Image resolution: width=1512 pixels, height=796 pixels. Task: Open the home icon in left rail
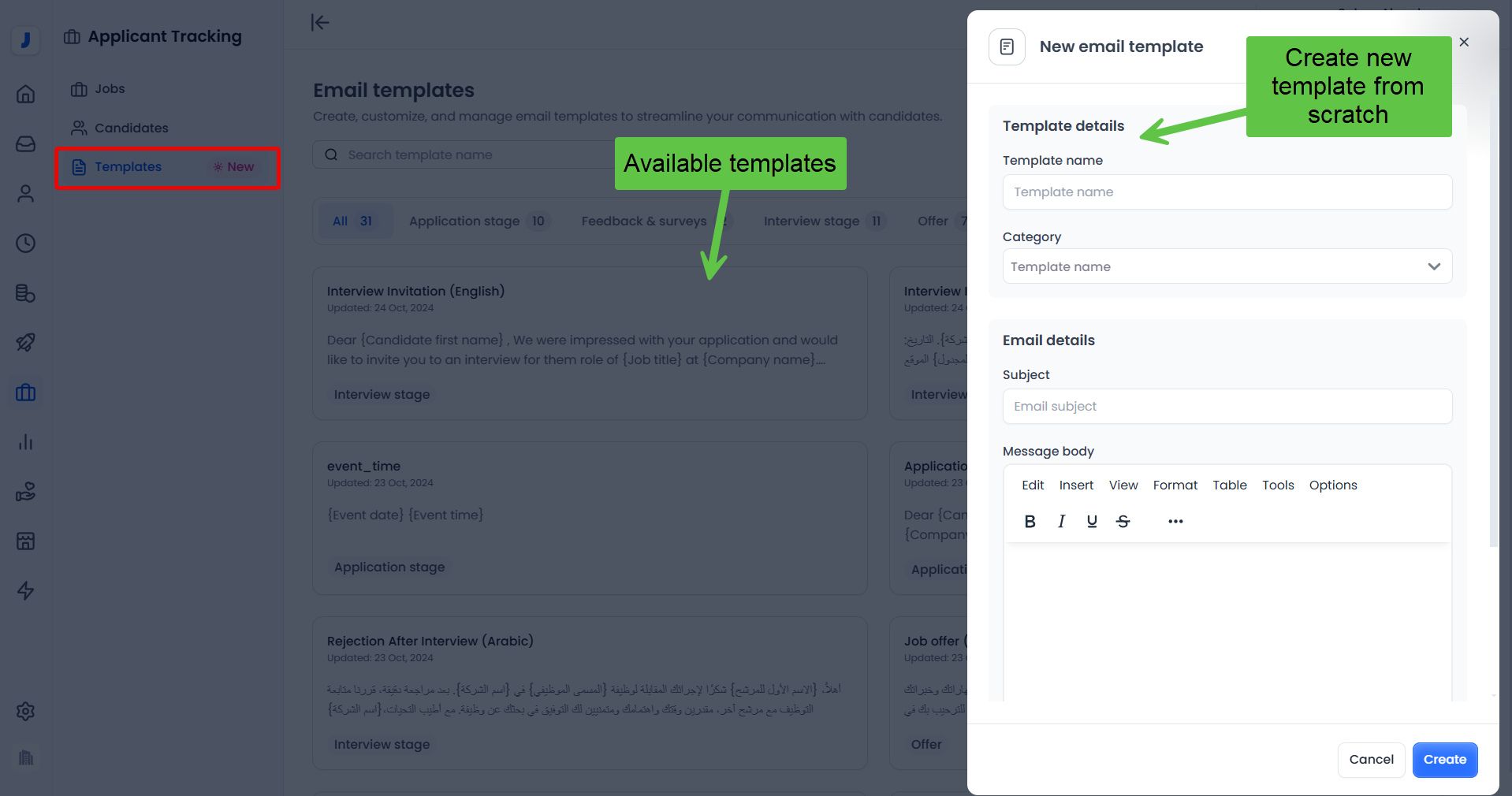pyautogui.click(x=26, y=94)
